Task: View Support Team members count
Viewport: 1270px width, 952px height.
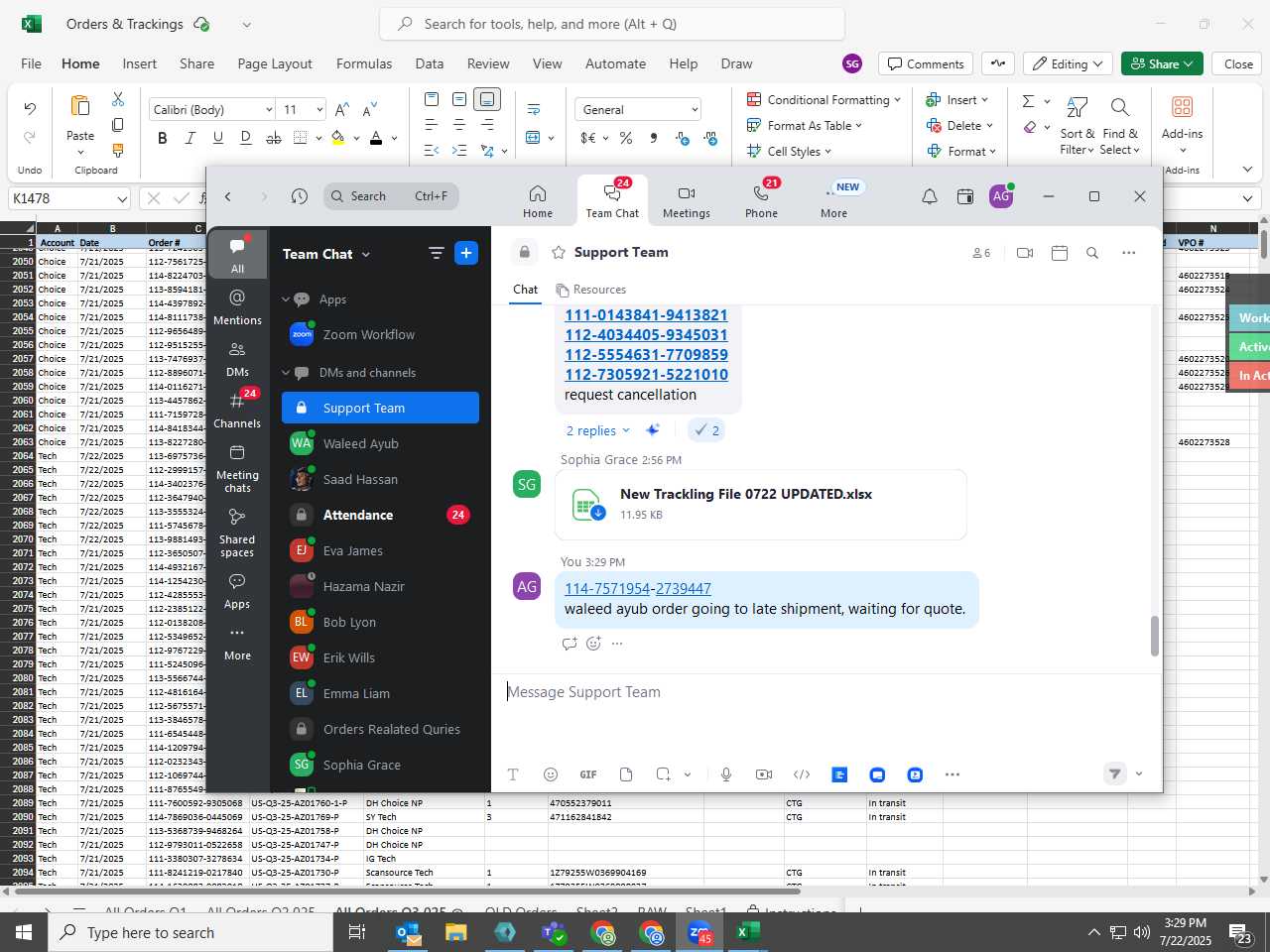Action: coord(981,253)
